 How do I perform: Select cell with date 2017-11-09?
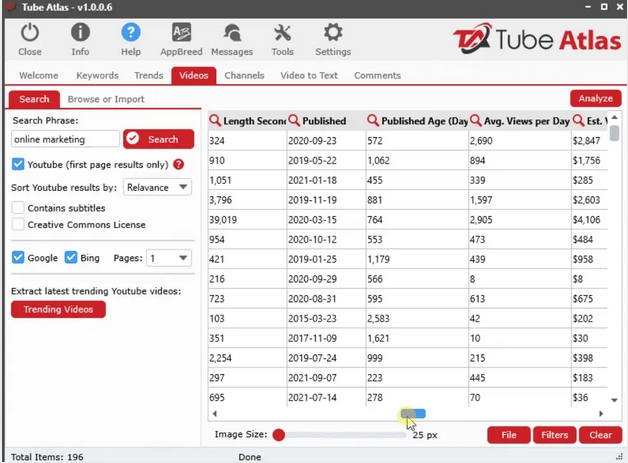(326, 338)
